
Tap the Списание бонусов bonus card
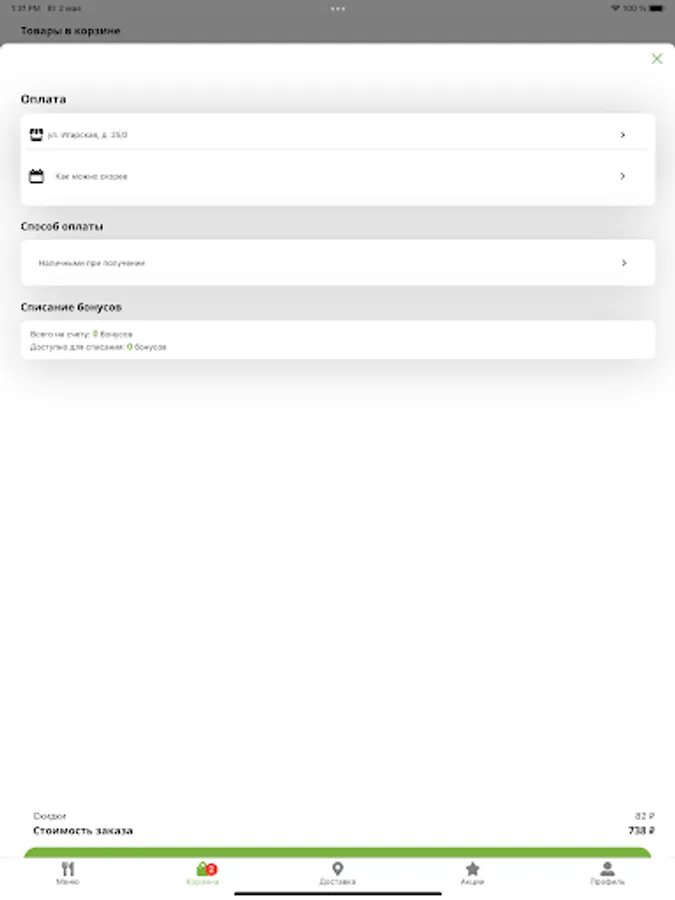pos(337,340)
